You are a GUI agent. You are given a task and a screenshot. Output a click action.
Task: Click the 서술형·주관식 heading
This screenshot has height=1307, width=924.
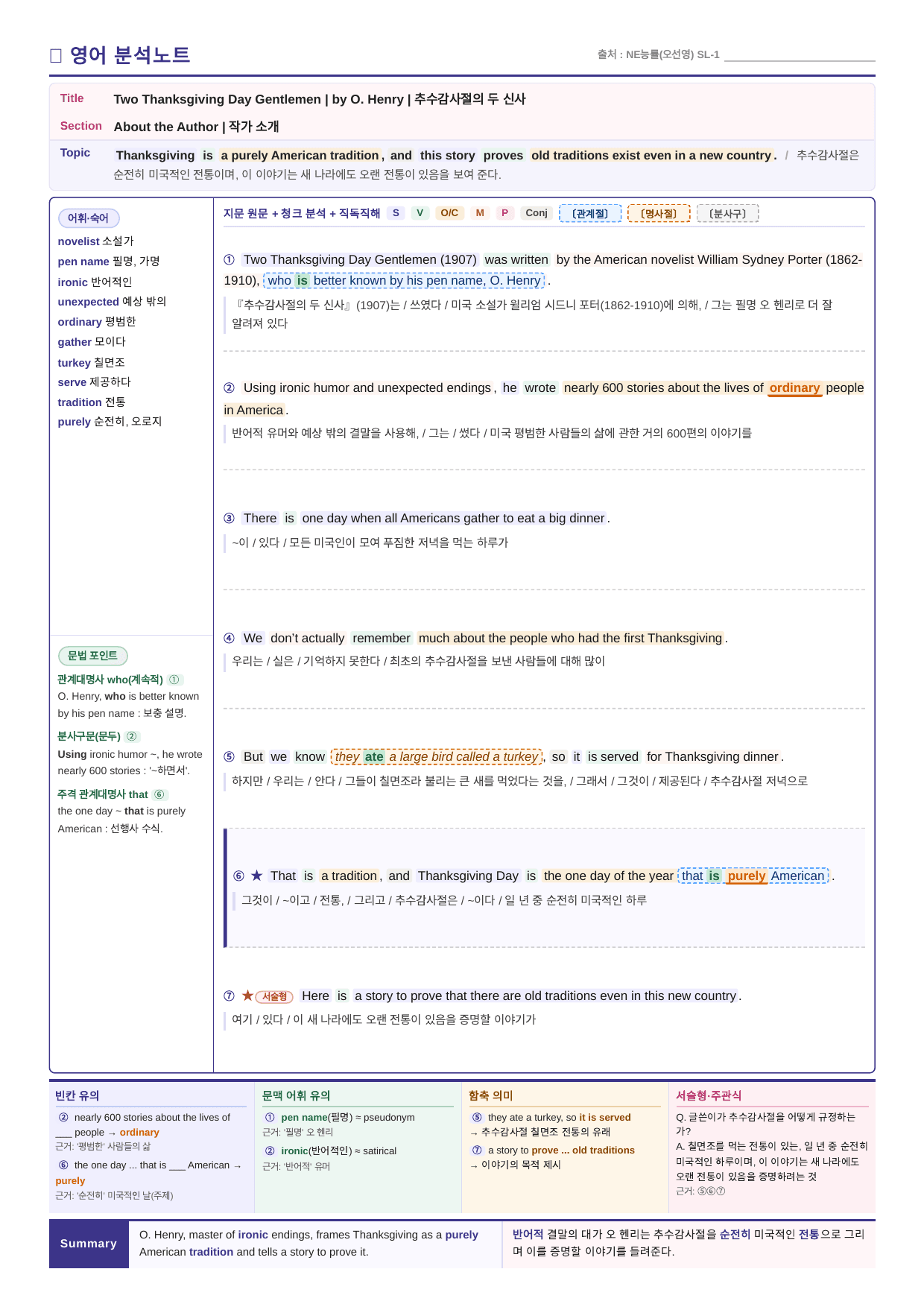709,1095
